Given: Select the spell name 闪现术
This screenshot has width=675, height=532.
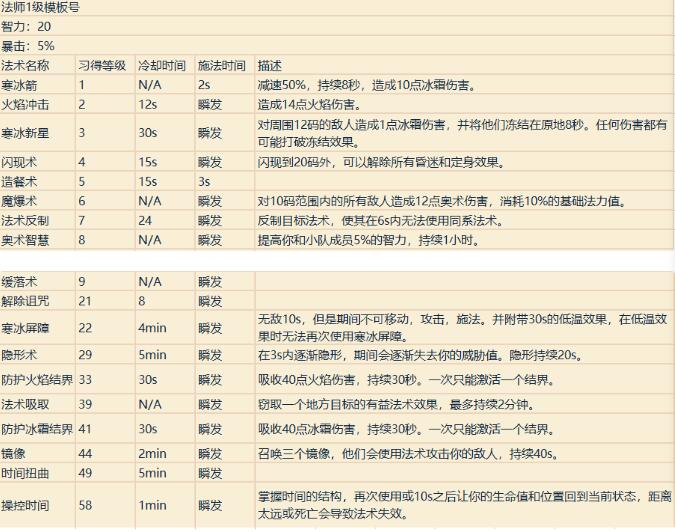Looking at the screenshot, I should 19,162.
